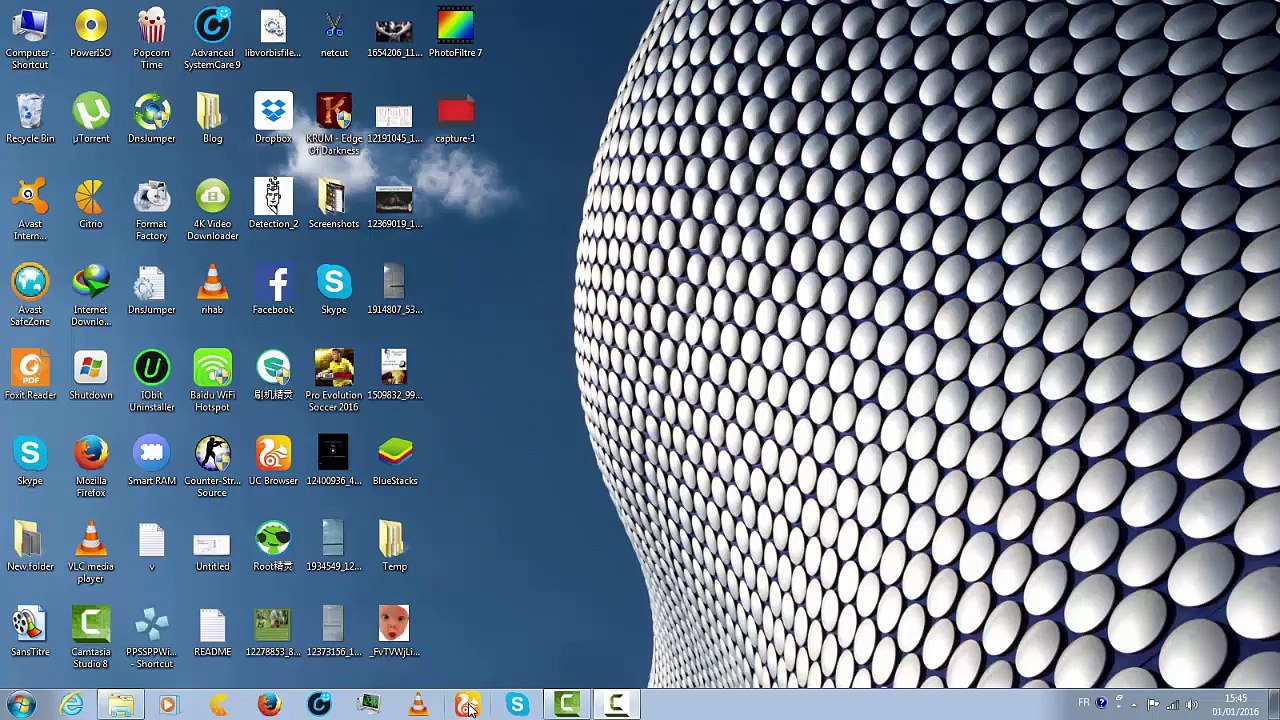
Task: Select the Detection_2 desktop file
Action: pos(273,204)
